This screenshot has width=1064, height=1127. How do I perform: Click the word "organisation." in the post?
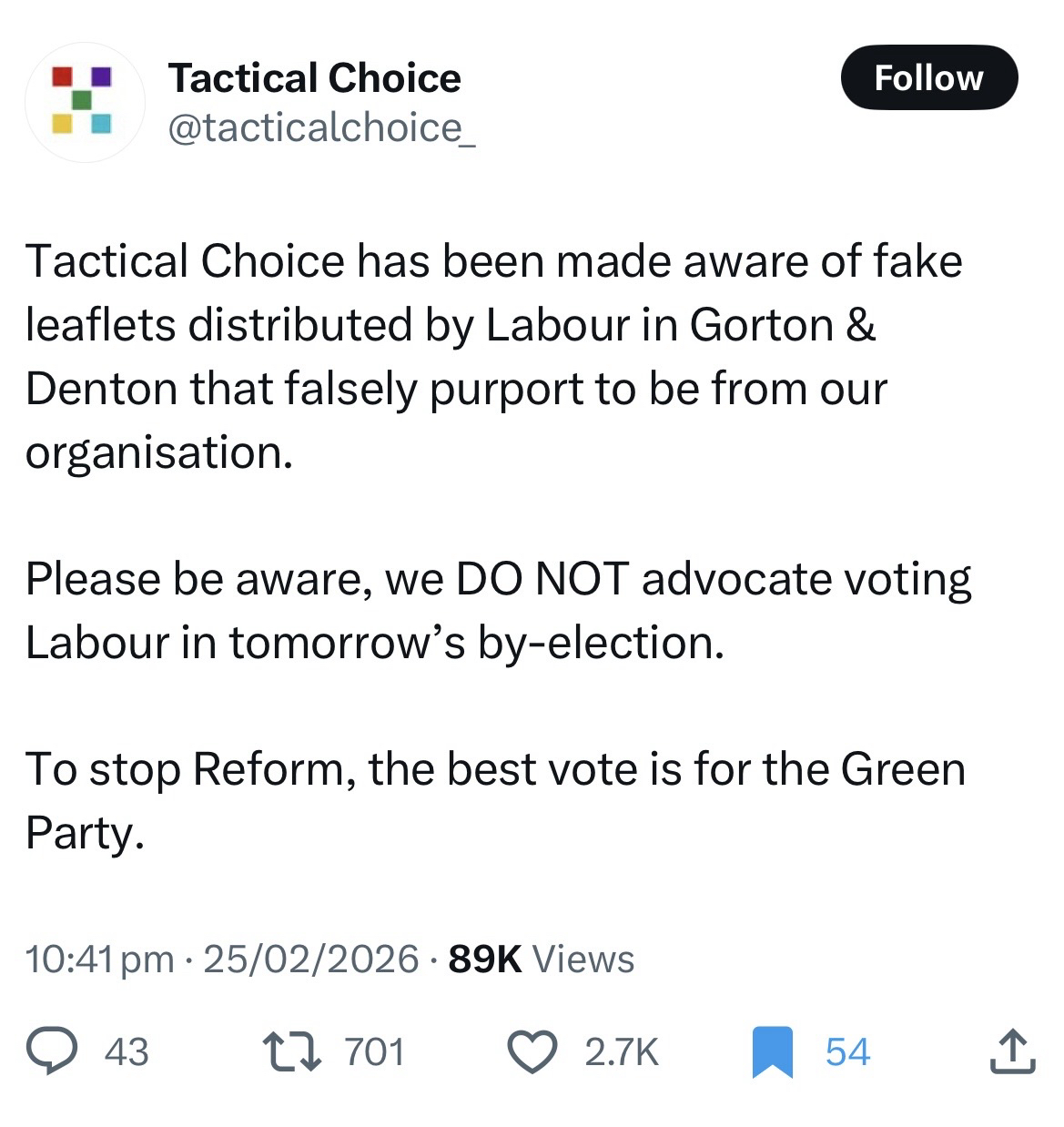[x=158, y=452]
